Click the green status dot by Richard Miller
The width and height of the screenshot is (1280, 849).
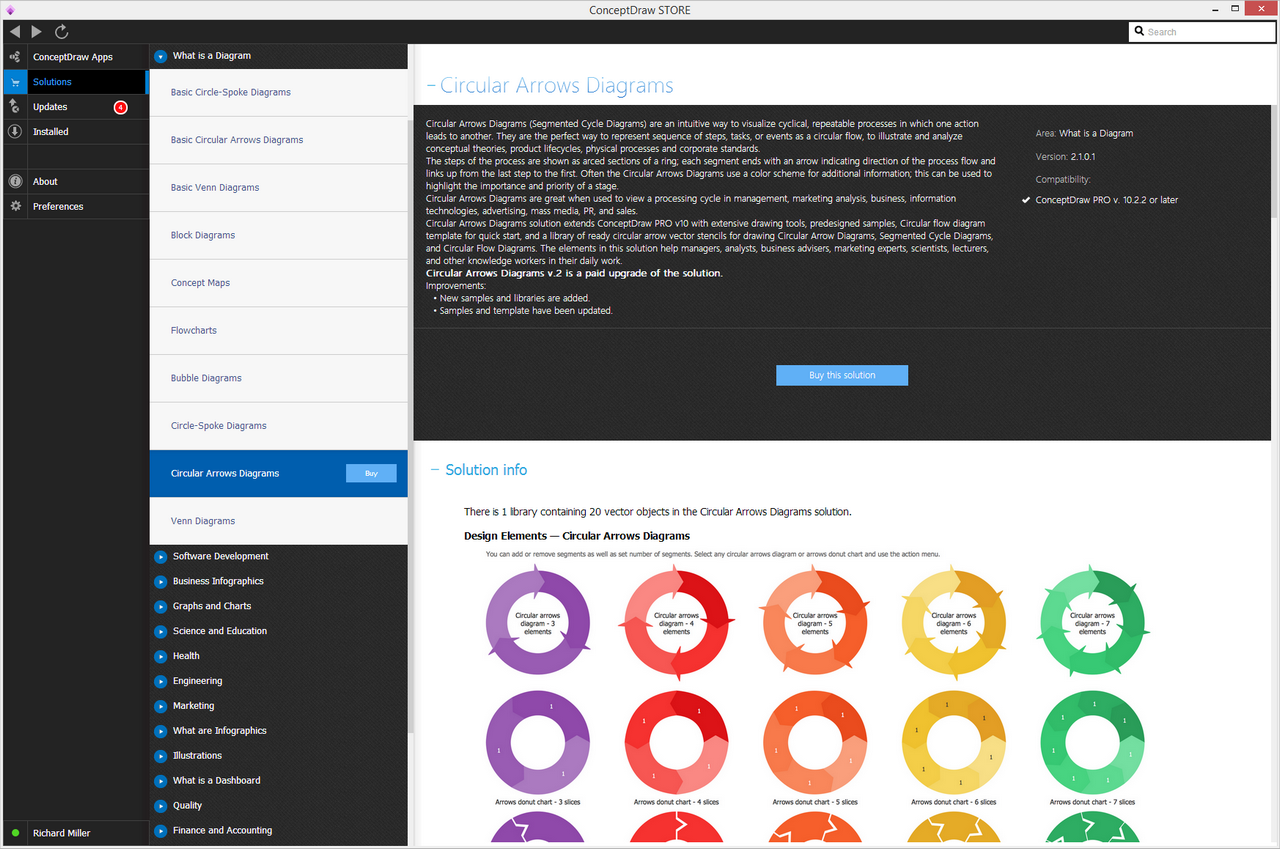click(x=15, y=833)
